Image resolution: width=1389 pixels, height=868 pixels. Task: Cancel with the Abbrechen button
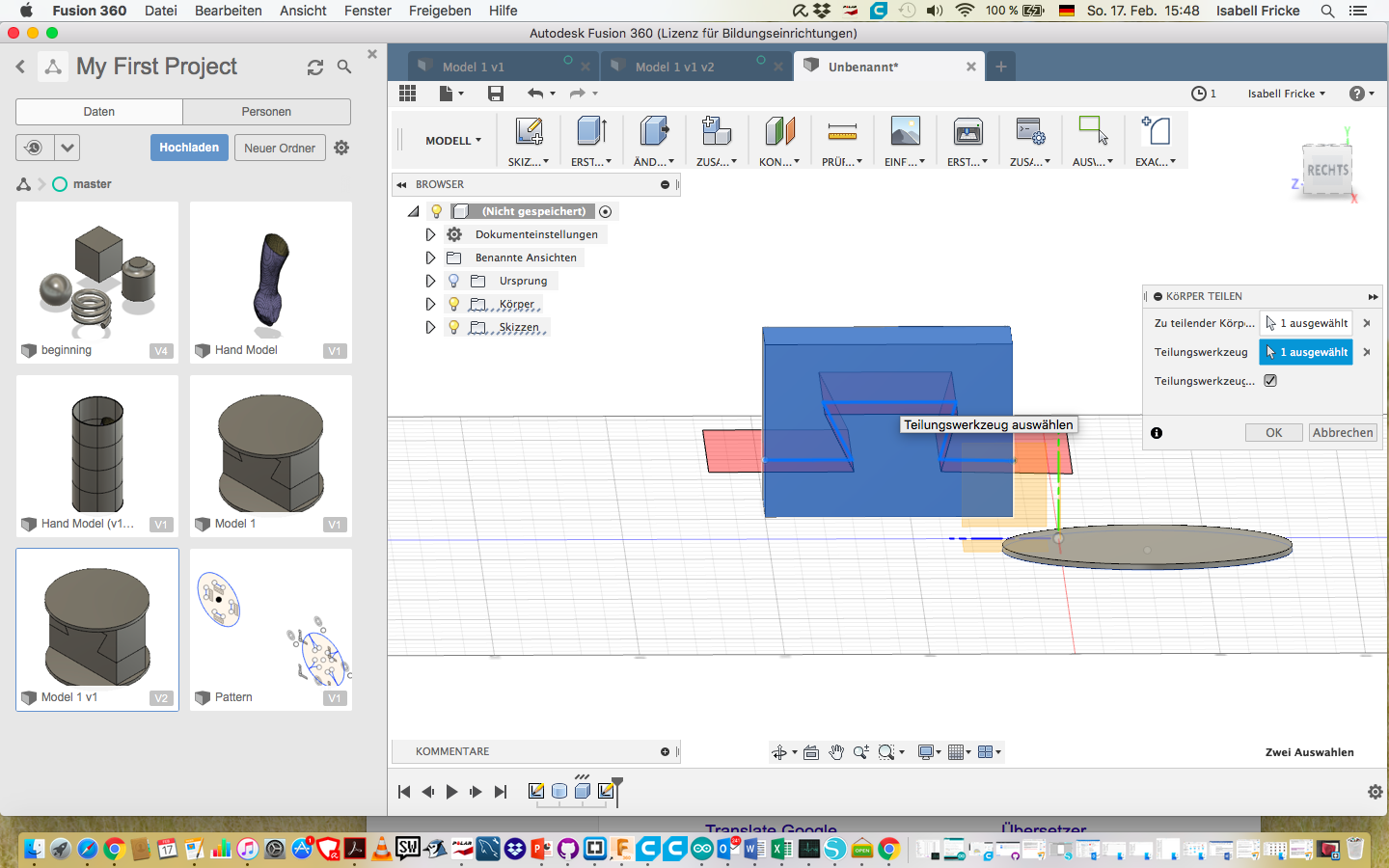(1343, 433)
